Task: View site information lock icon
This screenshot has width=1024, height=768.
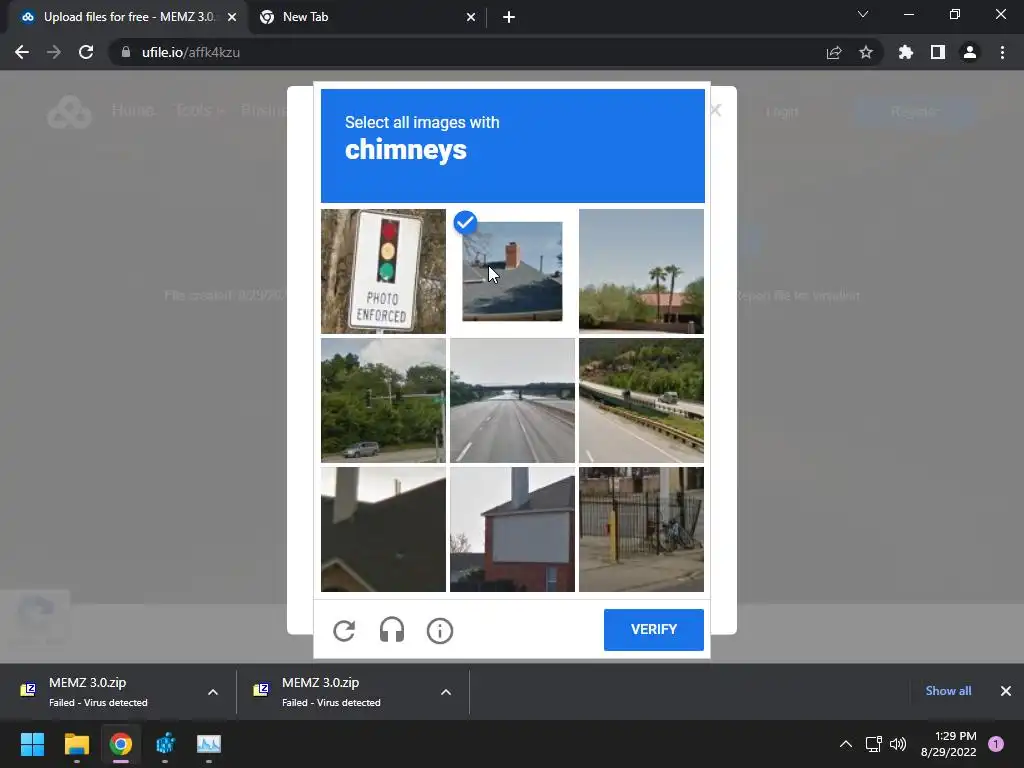Action: [x=126, y=52]
